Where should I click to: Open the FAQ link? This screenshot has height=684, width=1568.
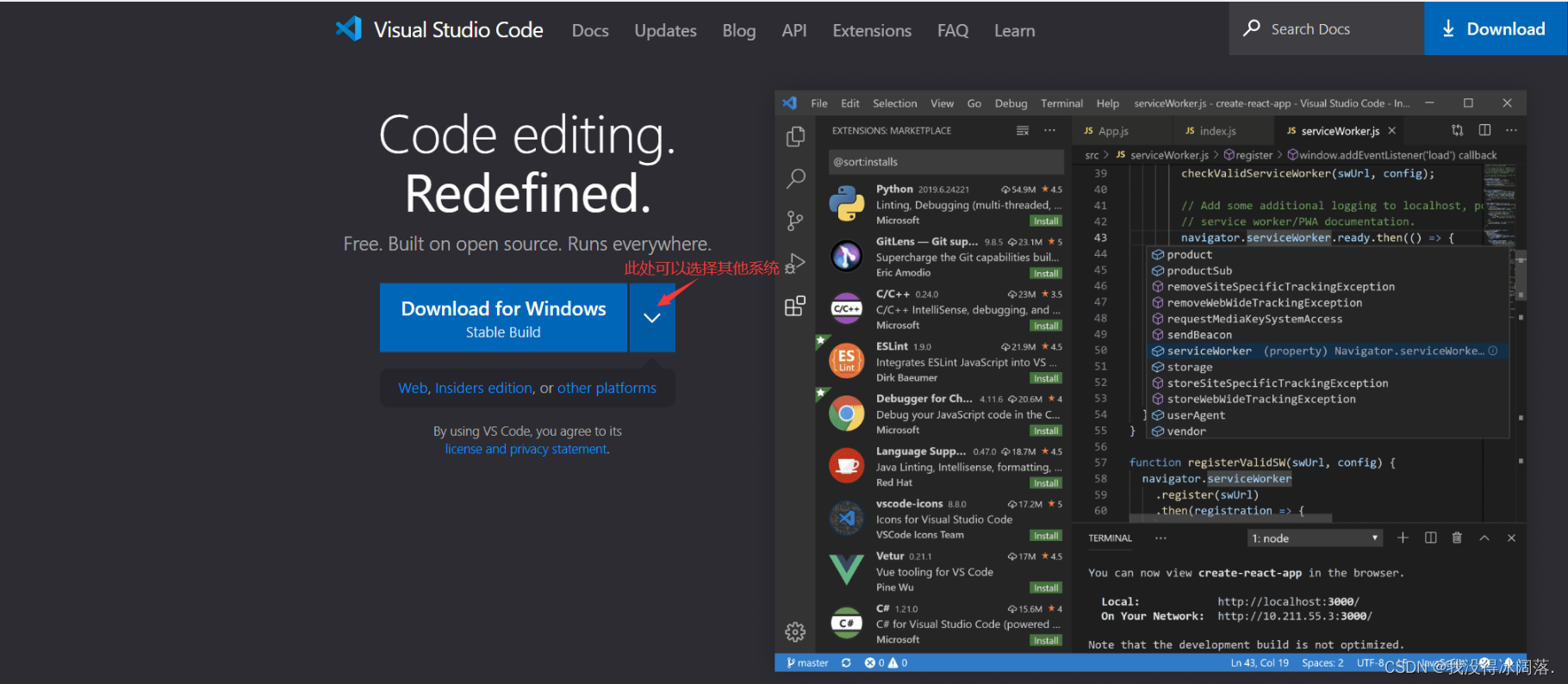click(953, 30)
